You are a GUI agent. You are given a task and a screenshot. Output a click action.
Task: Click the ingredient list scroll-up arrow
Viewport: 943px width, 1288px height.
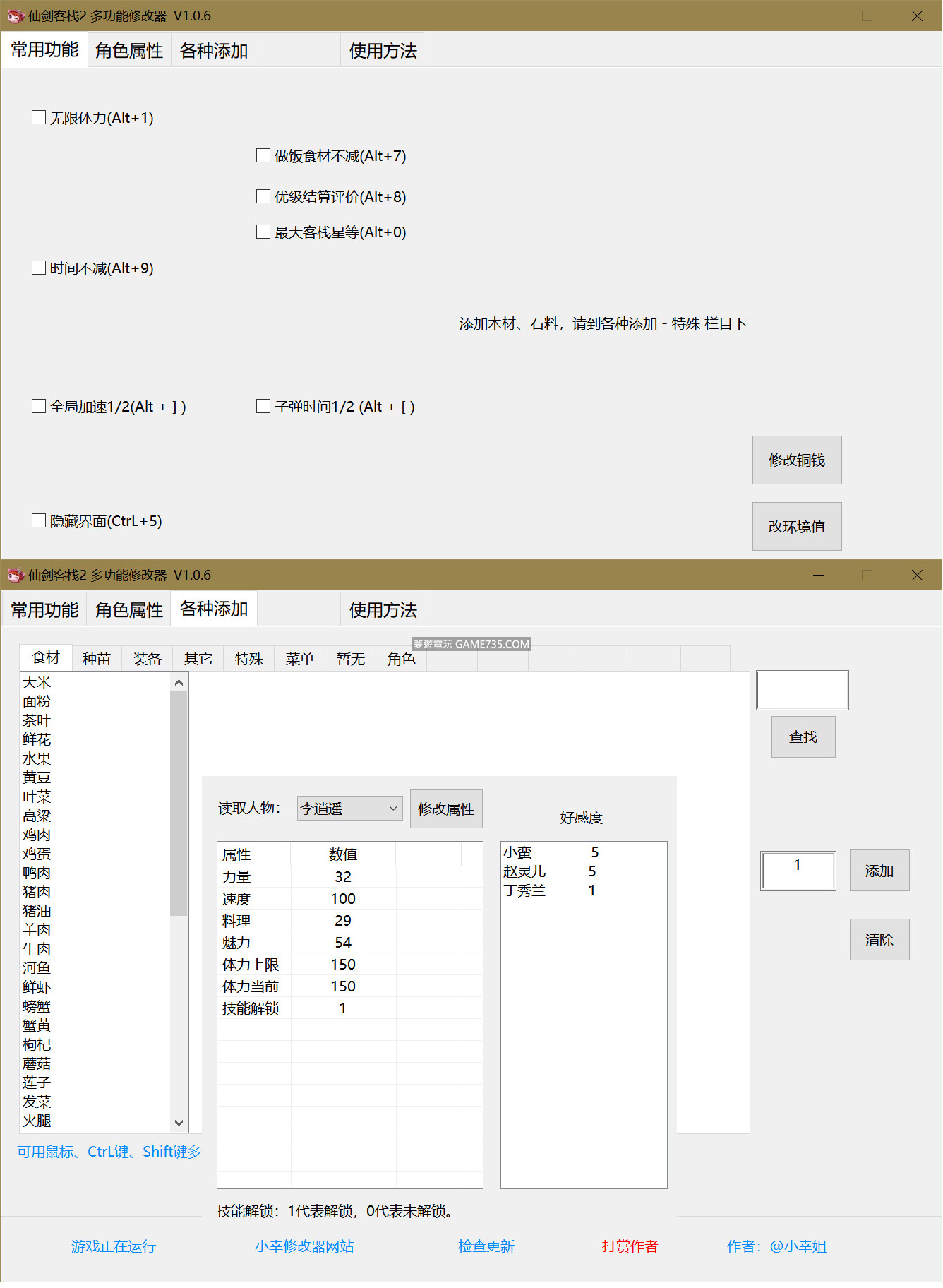[179, 682]
